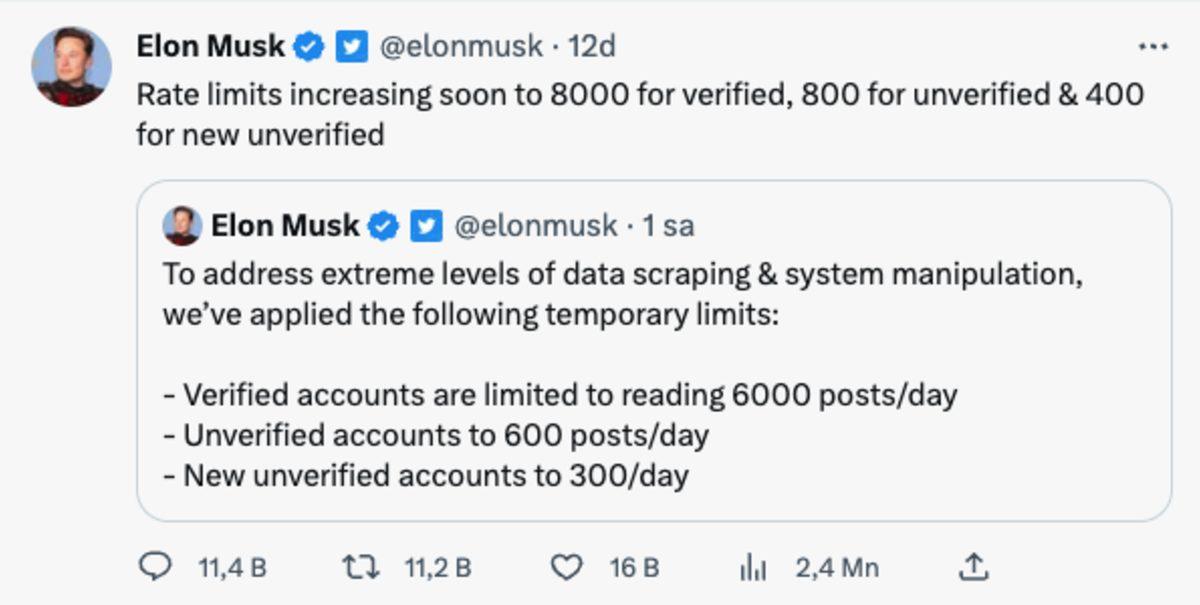Open the 12d timestamp link
The width and height of the screenshot is (1200, 605).
click(590, 44)
